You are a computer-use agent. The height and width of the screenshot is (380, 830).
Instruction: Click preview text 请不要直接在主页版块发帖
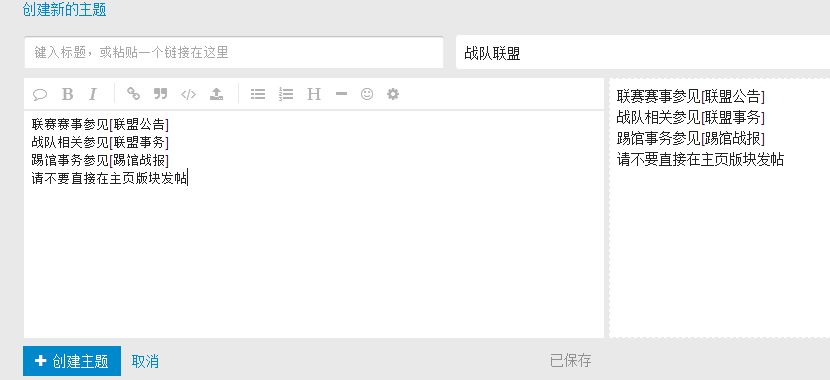click(x=700, y=159)
